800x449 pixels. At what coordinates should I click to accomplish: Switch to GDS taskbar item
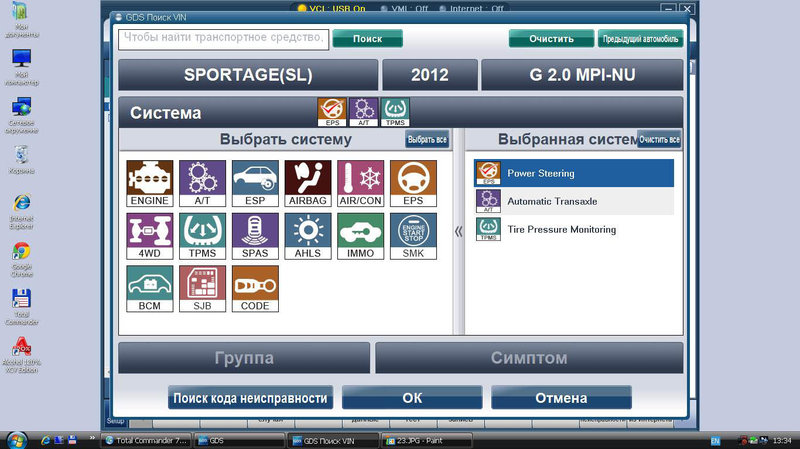pos(239,440)
